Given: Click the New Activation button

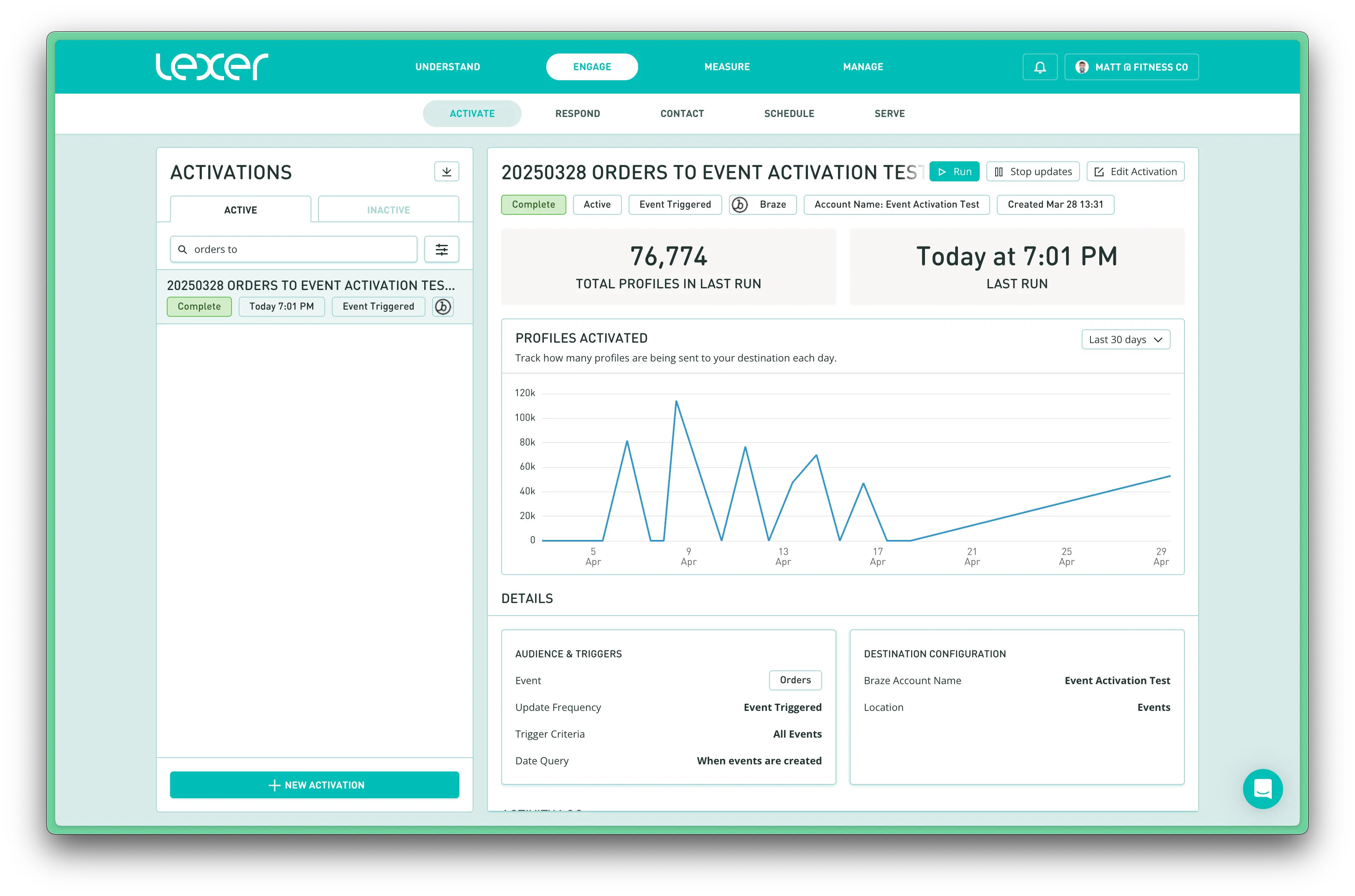Looking at the screenshot, I should pyautogui.click(x=314, y=784).
